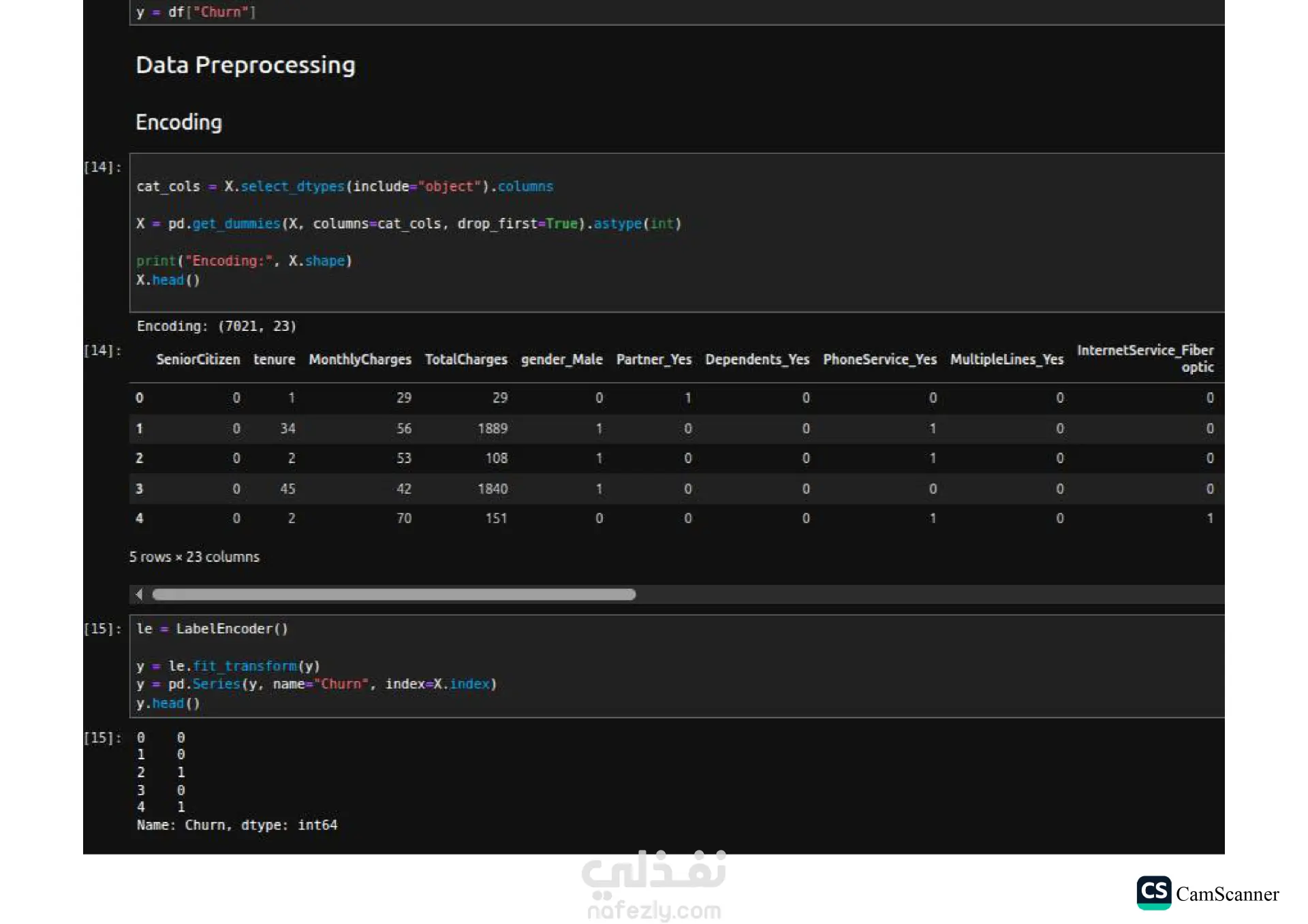Click row index 4 in the dataframe
1308x924 pixels.
[140, 518]
